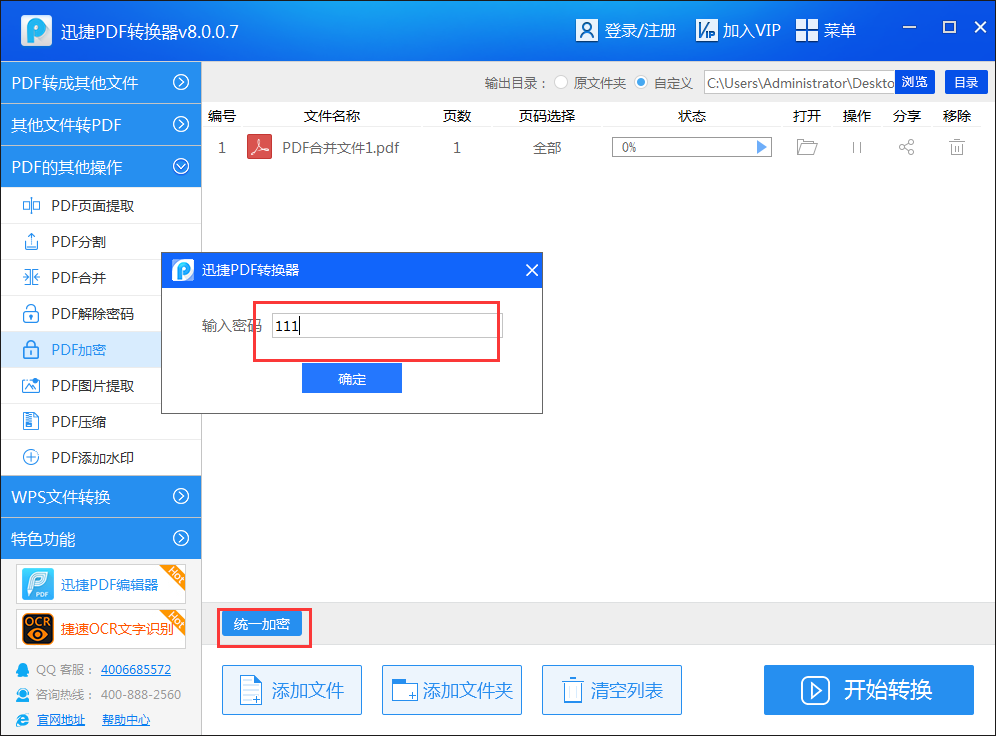996x736 pixels.
Task: Open 官网地址 link
Action: coord(60,719)
